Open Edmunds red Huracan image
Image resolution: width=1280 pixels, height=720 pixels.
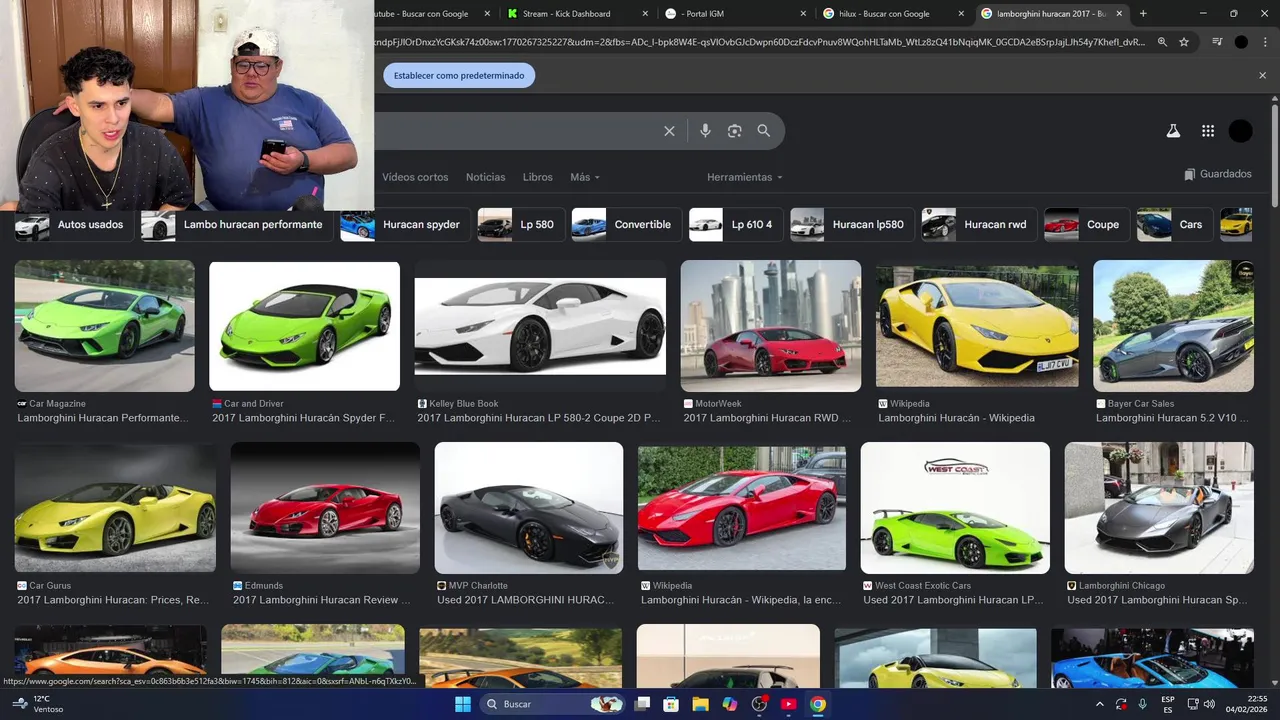[325, 508]
